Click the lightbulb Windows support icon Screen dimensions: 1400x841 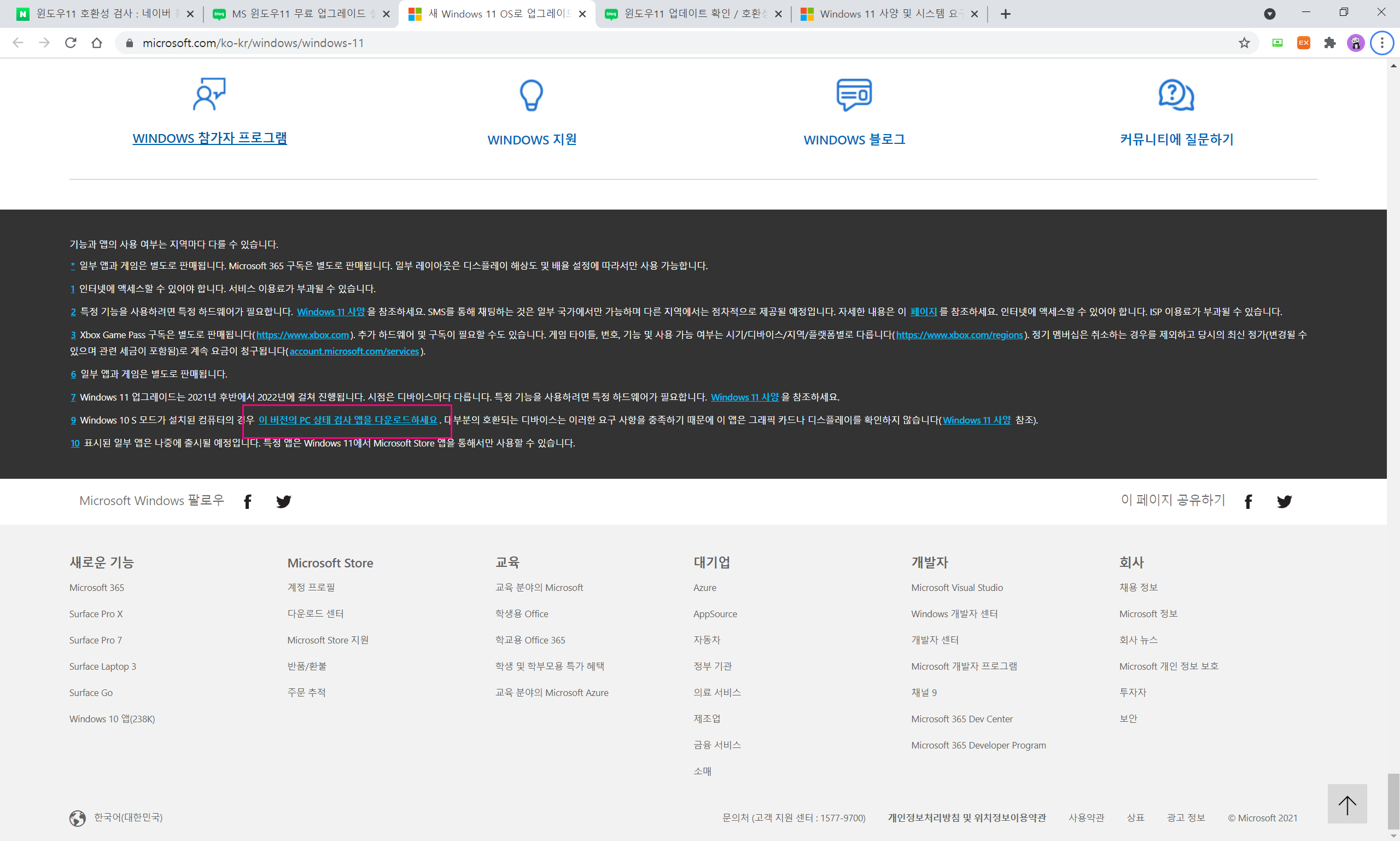coord(531,95)
